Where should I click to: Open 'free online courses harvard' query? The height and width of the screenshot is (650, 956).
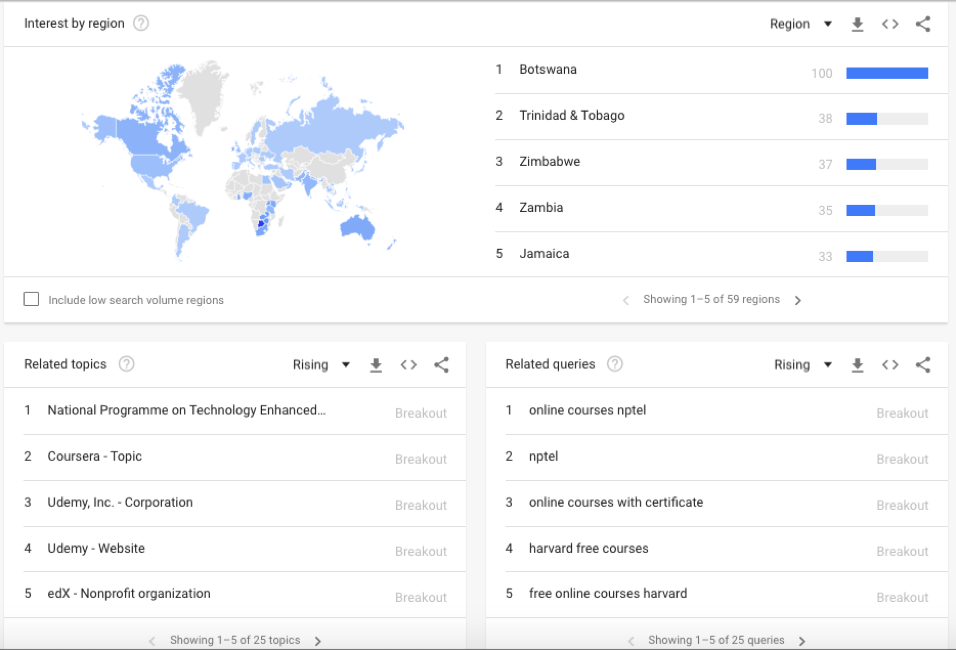pos(608,593)
